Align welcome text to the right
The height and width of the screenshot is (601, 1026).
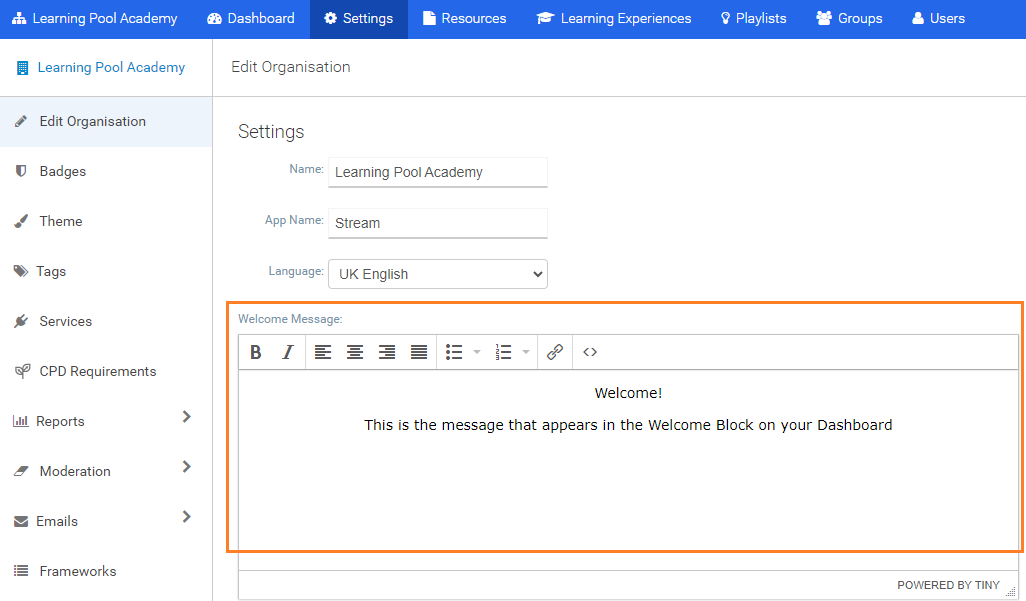point(387,352)
